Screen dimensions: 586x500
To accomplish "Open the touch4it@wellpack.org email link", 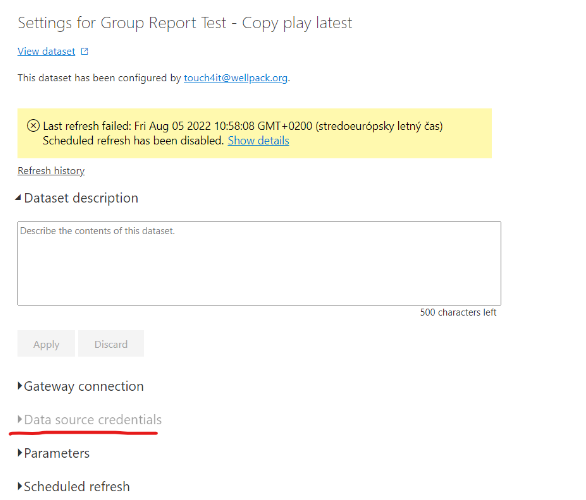I will point(235,78).
